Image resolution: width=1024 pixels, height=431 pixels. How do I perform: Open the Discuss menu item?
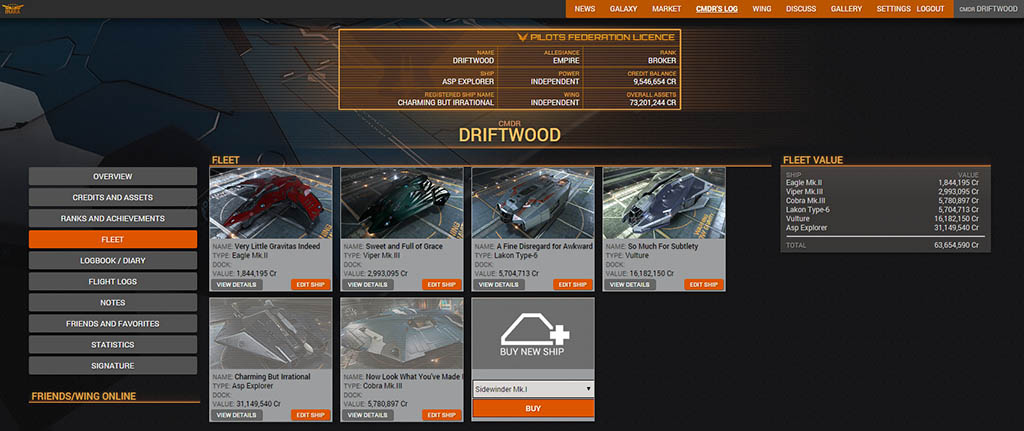[801, 9]
